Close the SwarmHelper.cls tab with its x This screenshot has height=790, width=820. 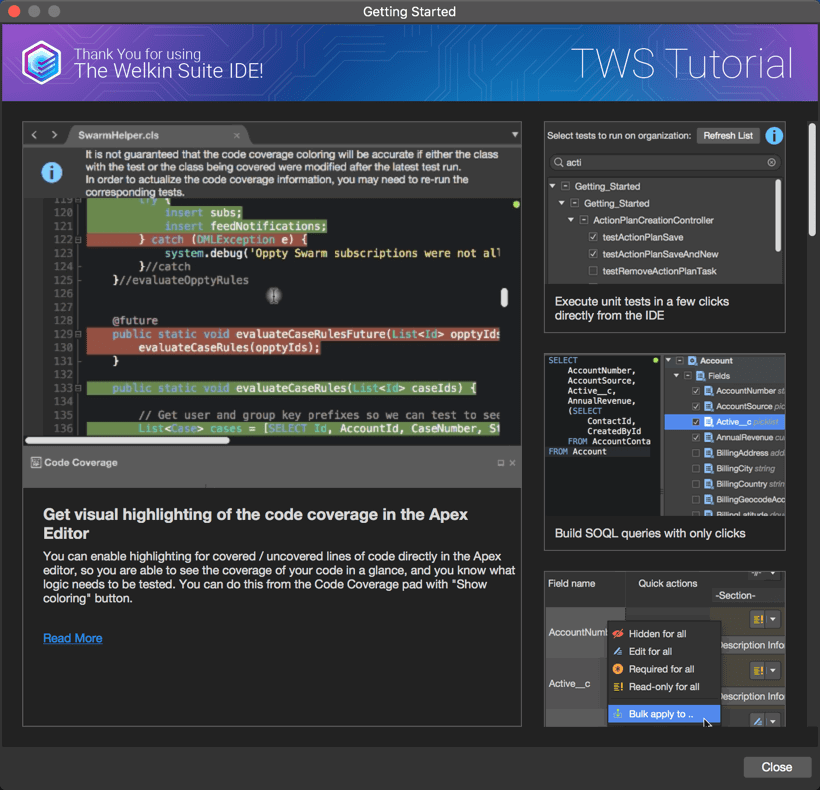pos(237,135)
